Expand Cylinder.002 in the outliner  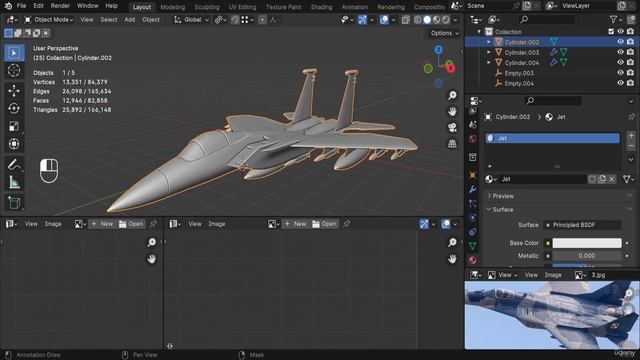pos(489,42)
